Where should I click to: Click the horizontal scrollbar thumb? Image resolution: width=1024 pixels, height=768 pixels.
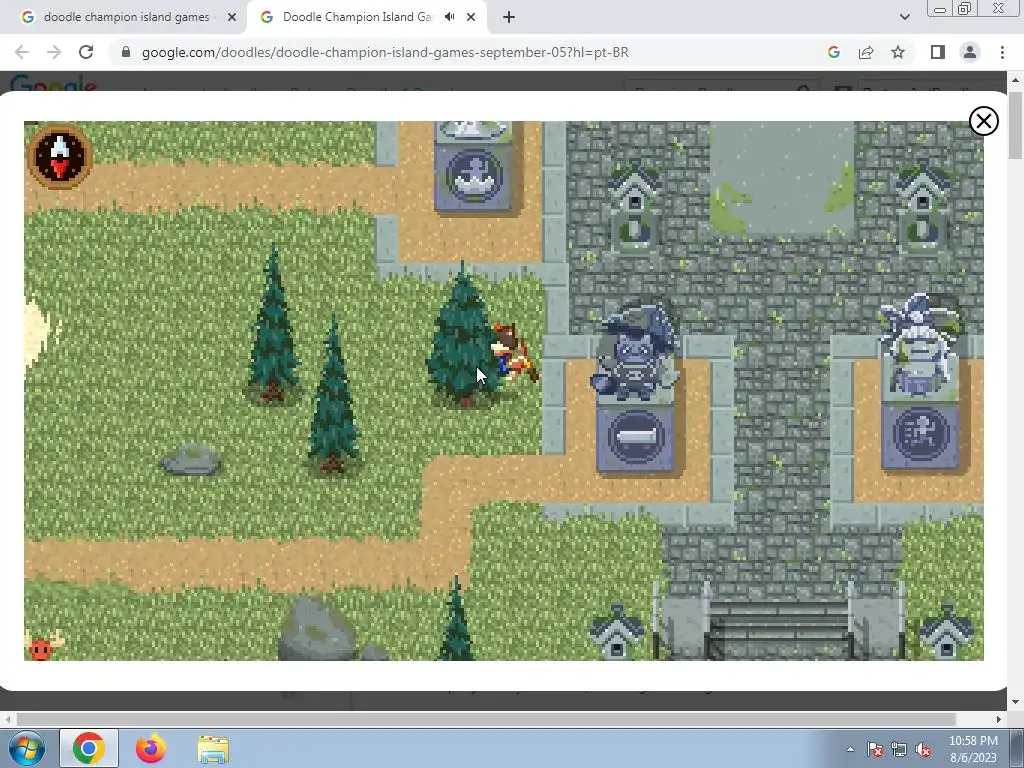(487, 719)
